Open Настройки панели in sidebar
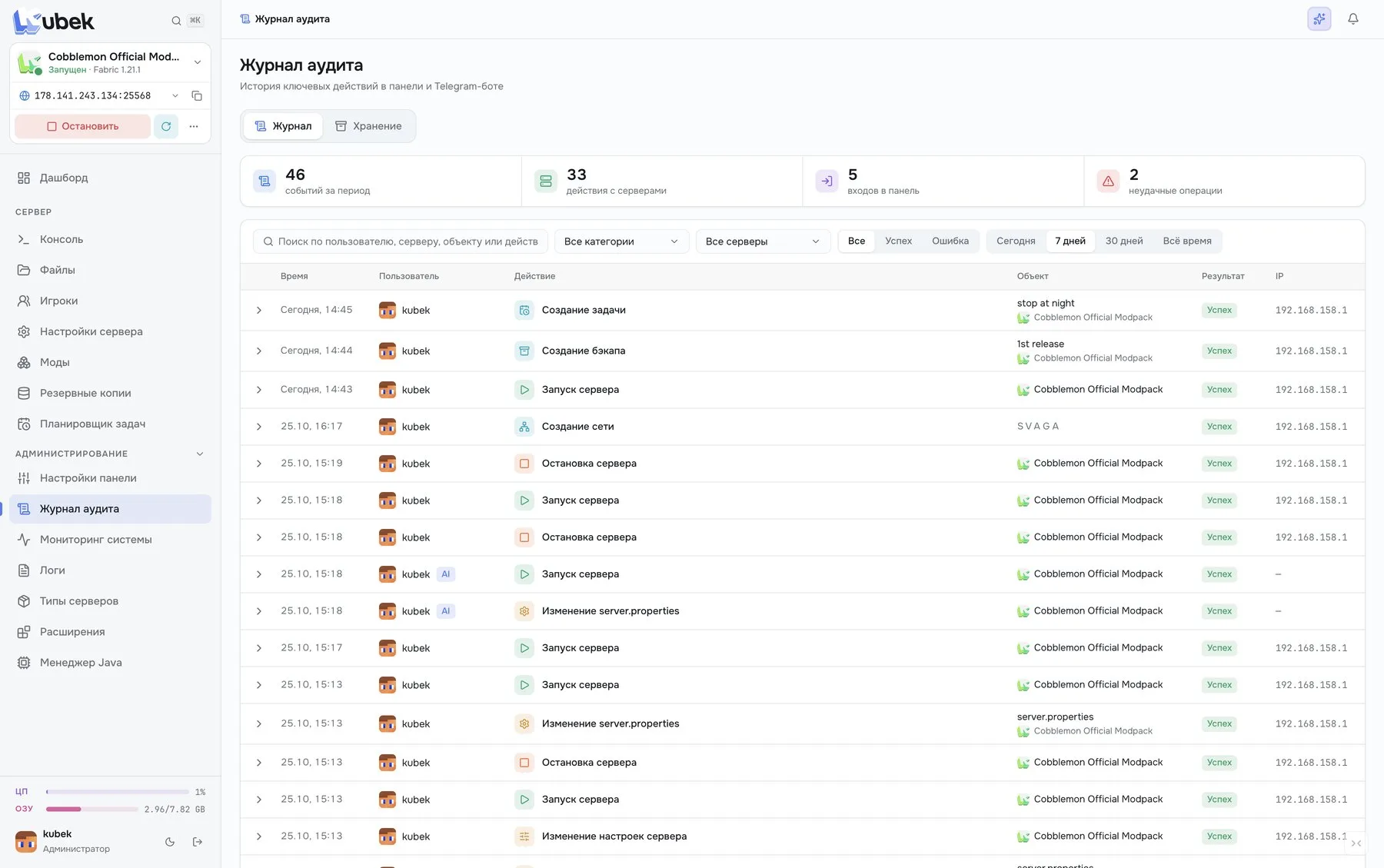Screen dimensions: 1384x868 point(110,478)
